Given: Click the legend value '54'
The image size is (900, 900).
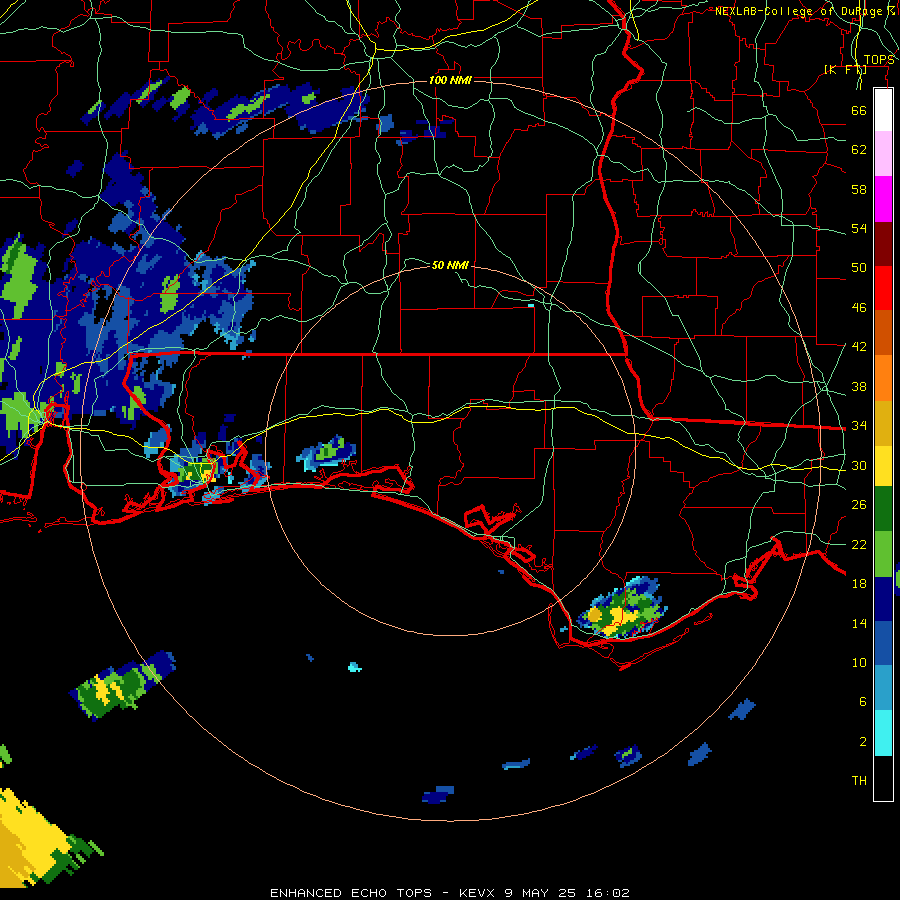Looking at the screenshot, I should pos(859,228).
